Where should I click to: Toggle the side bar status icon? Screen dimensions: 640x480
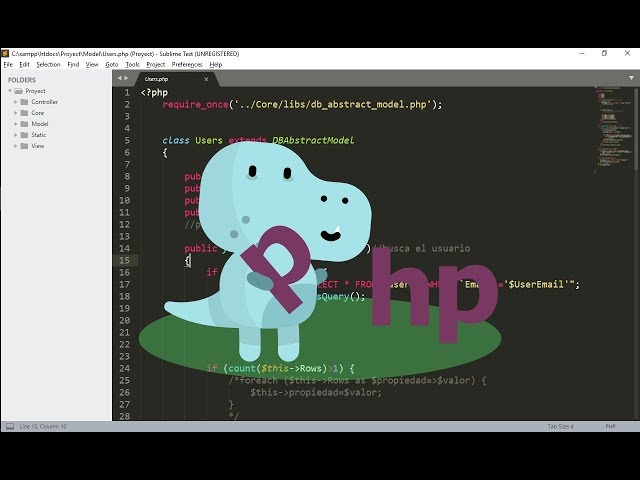pos(10,426)
